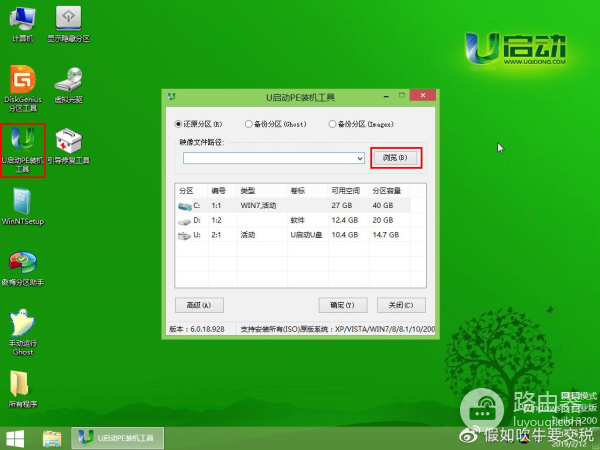The height and width of the screenshot is (450, 600).
Task: Open U启动PE装机工具 desktop icon
Action: pyautogui.click(x=23, y=150)
